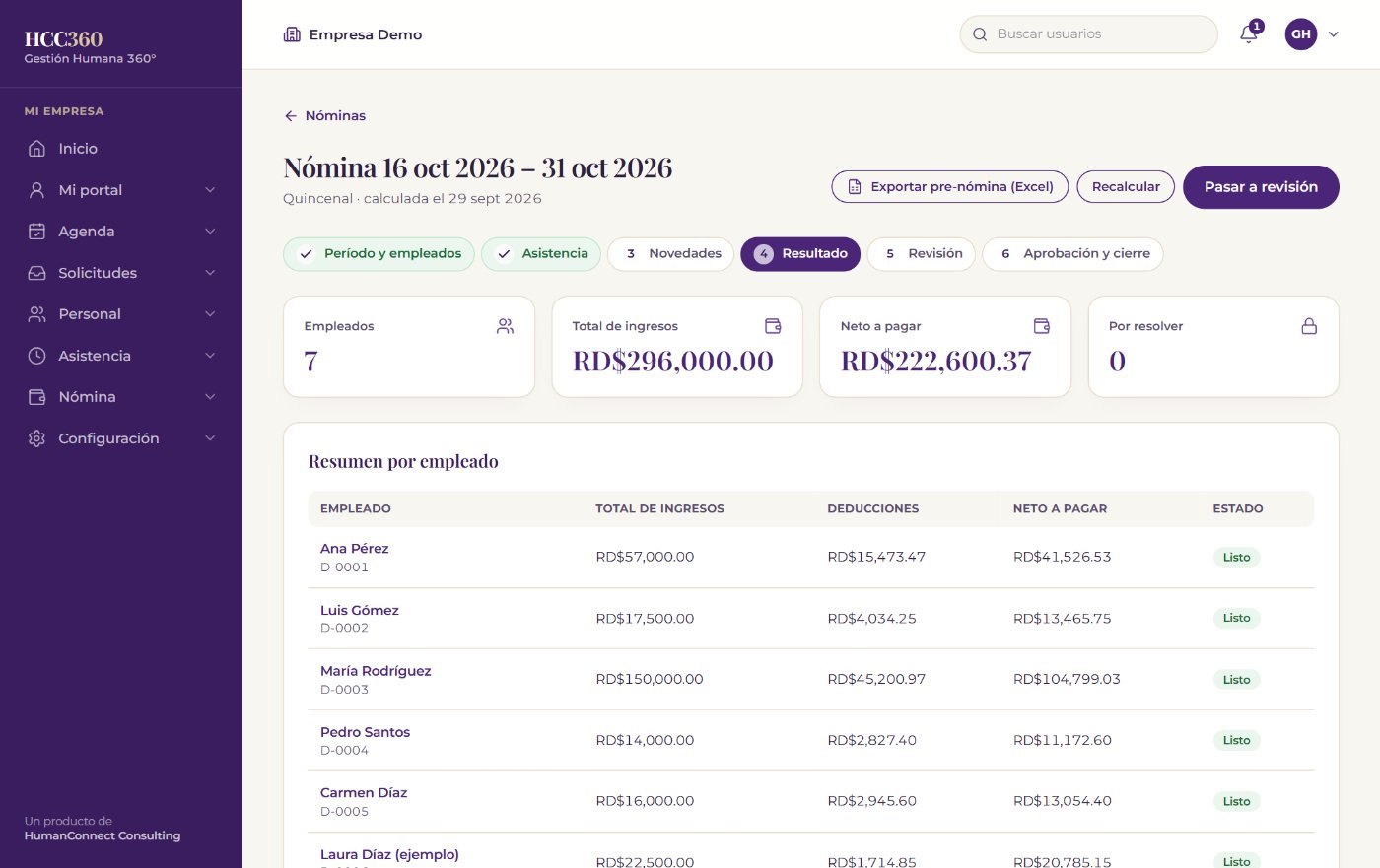Click the Nómina wallet icon in sidebar
1380x868 pixels.
tap(36, 397)
